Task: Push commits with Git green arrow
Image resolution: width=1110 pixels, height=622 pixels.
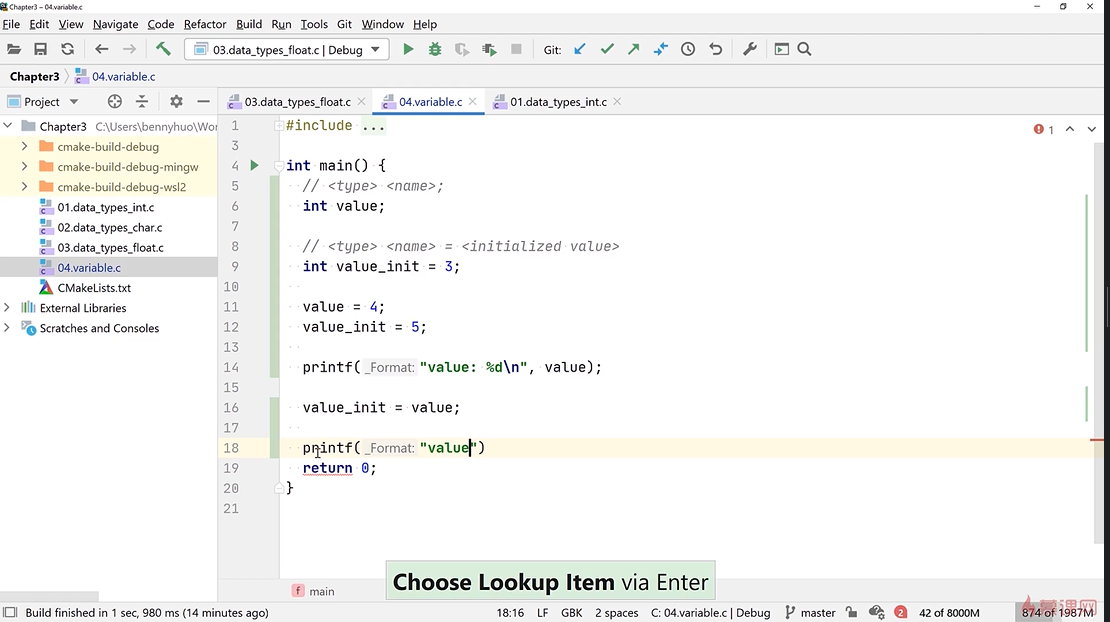Action: point(634,50)
